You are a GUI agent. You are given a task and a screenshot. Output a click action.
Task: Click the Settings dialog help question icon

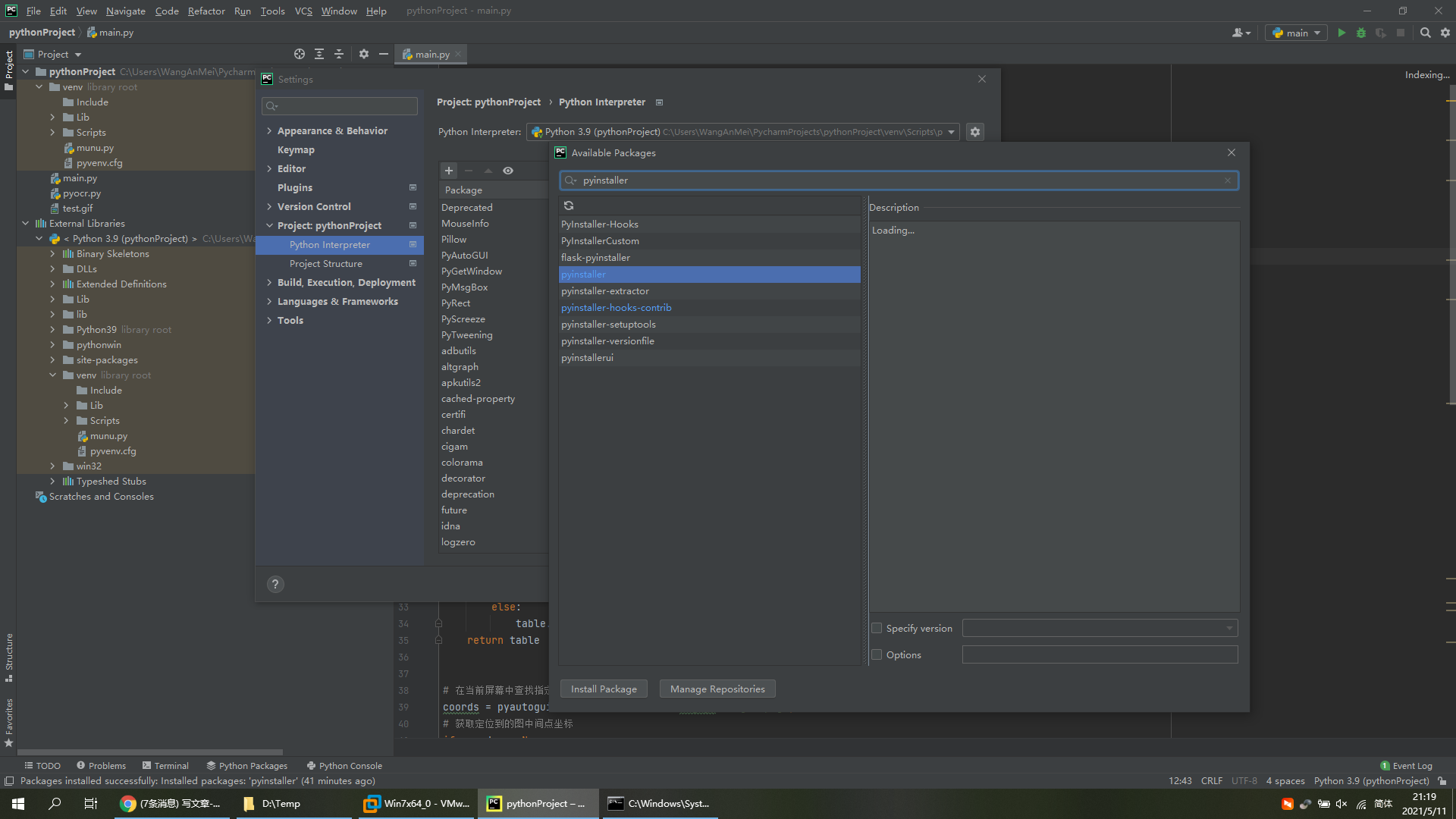[275, 584]
